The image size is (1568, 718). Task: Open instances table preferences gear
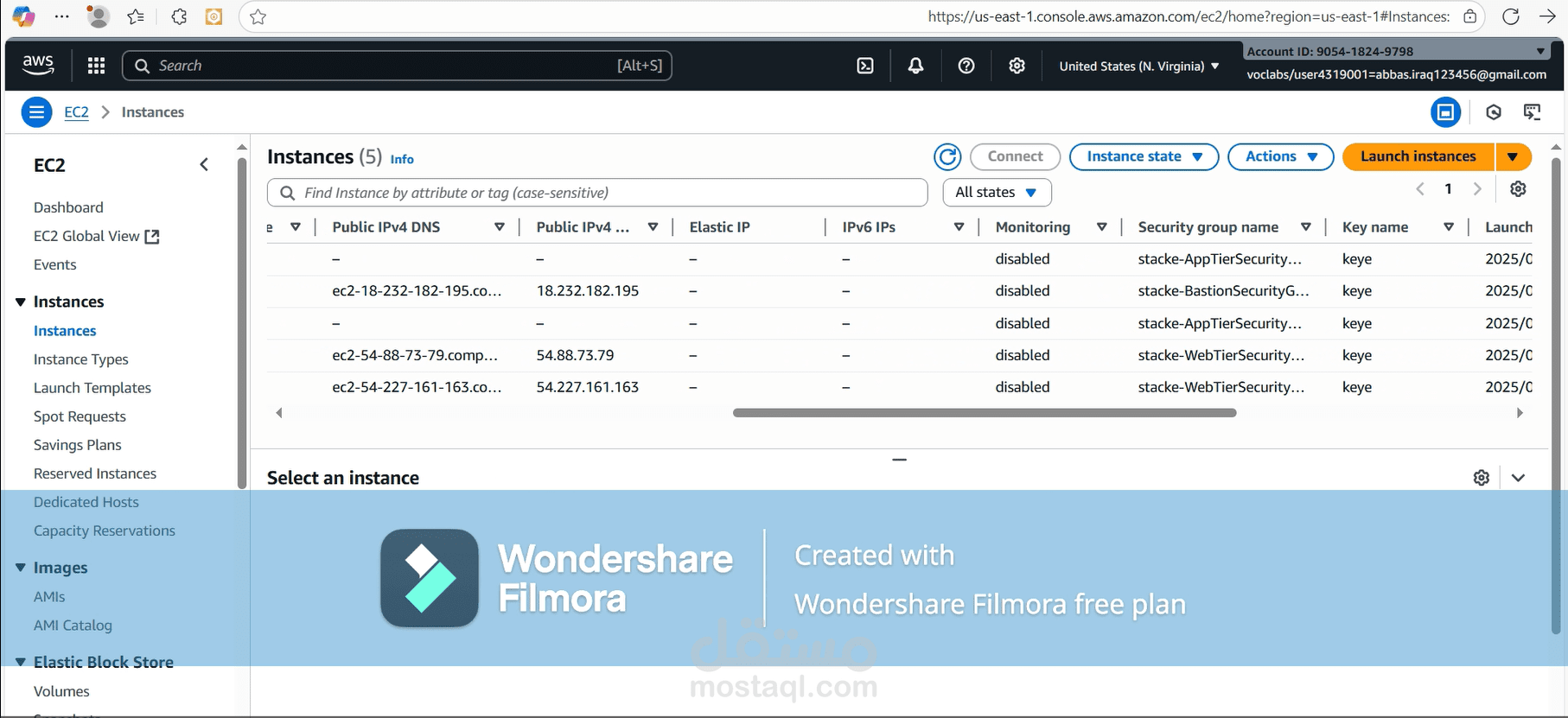1518,188
